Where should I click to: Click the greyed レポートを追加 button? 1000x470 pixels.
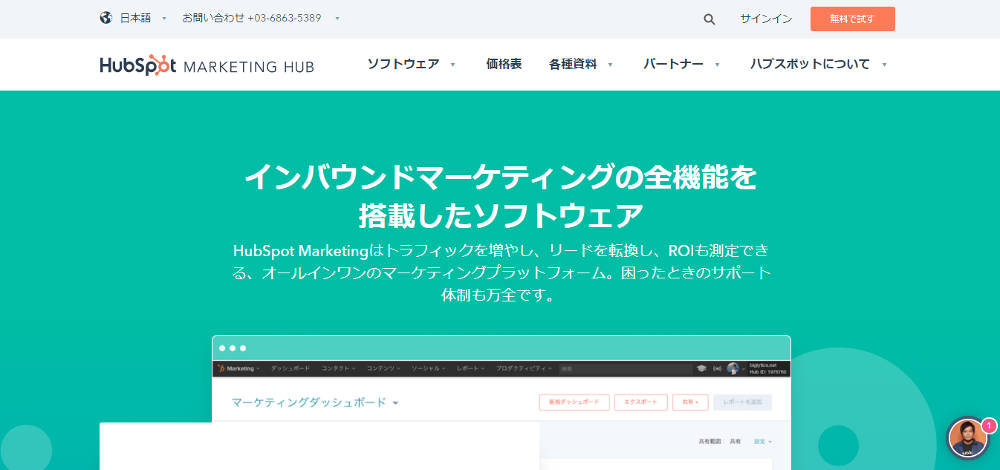(742, 402)
